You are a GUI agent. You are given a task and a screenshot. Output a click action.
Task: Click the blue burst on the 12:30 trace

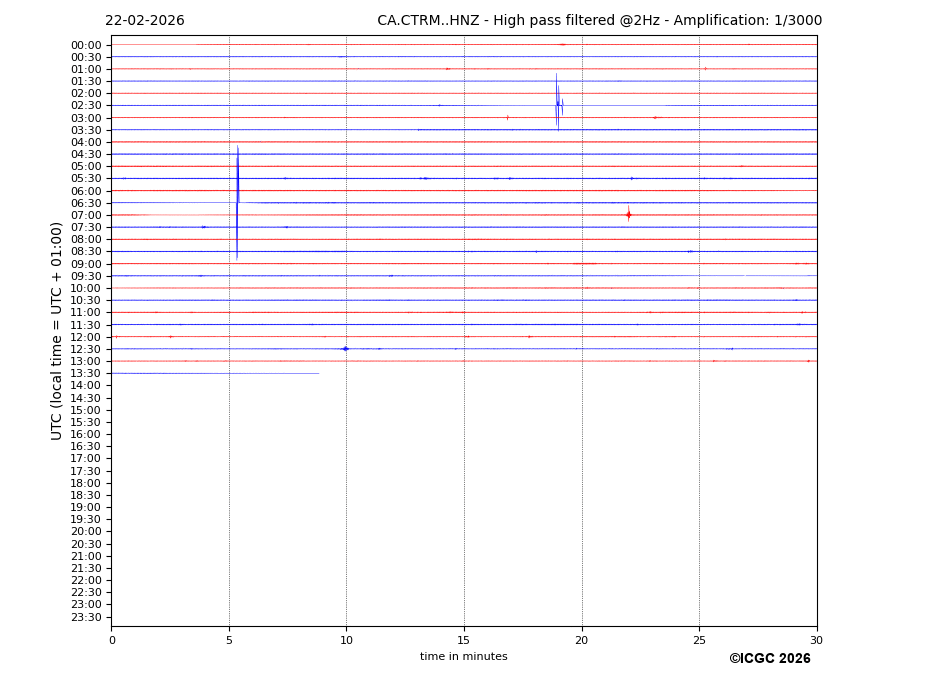(x=345, y=348)
